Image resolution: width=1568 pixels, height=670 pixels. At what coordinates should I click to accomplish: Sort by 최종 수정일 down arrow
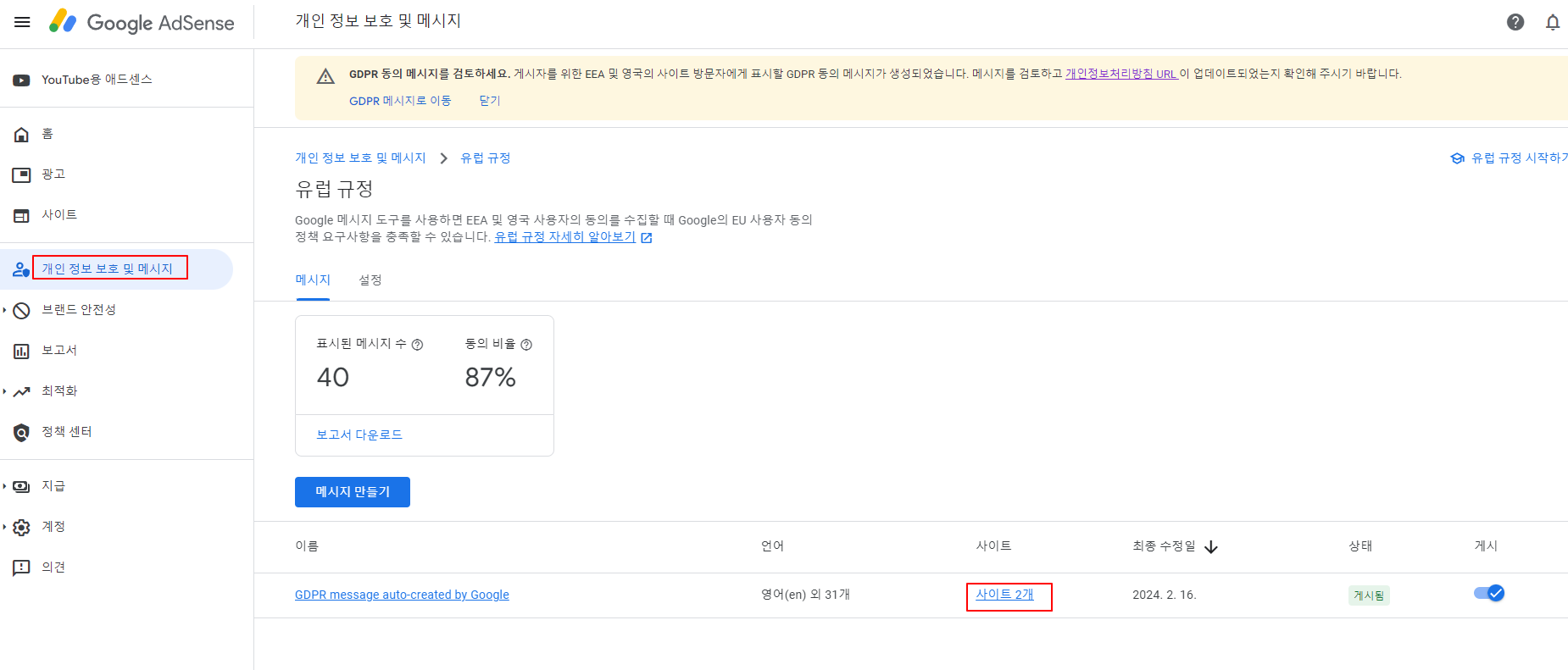point(1211,547)
